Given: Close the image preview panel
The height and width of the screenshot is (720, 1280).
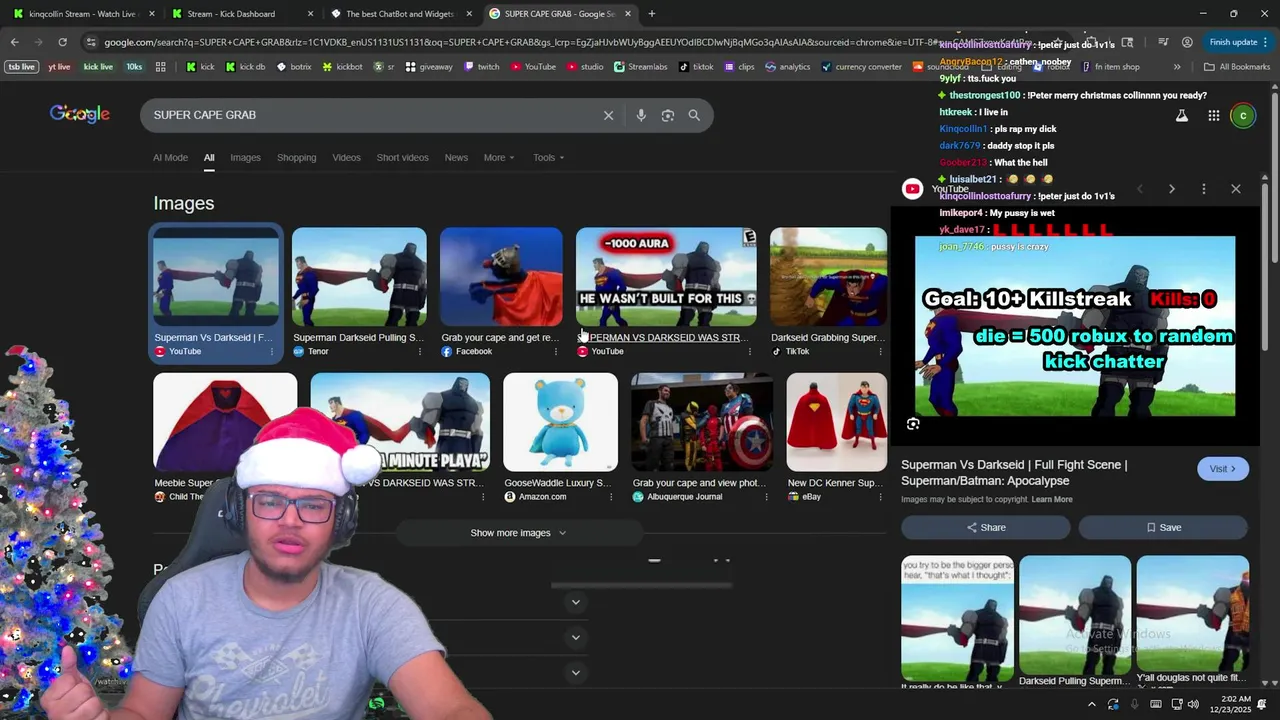Looking at the screenshot, I should [1236, 189].
